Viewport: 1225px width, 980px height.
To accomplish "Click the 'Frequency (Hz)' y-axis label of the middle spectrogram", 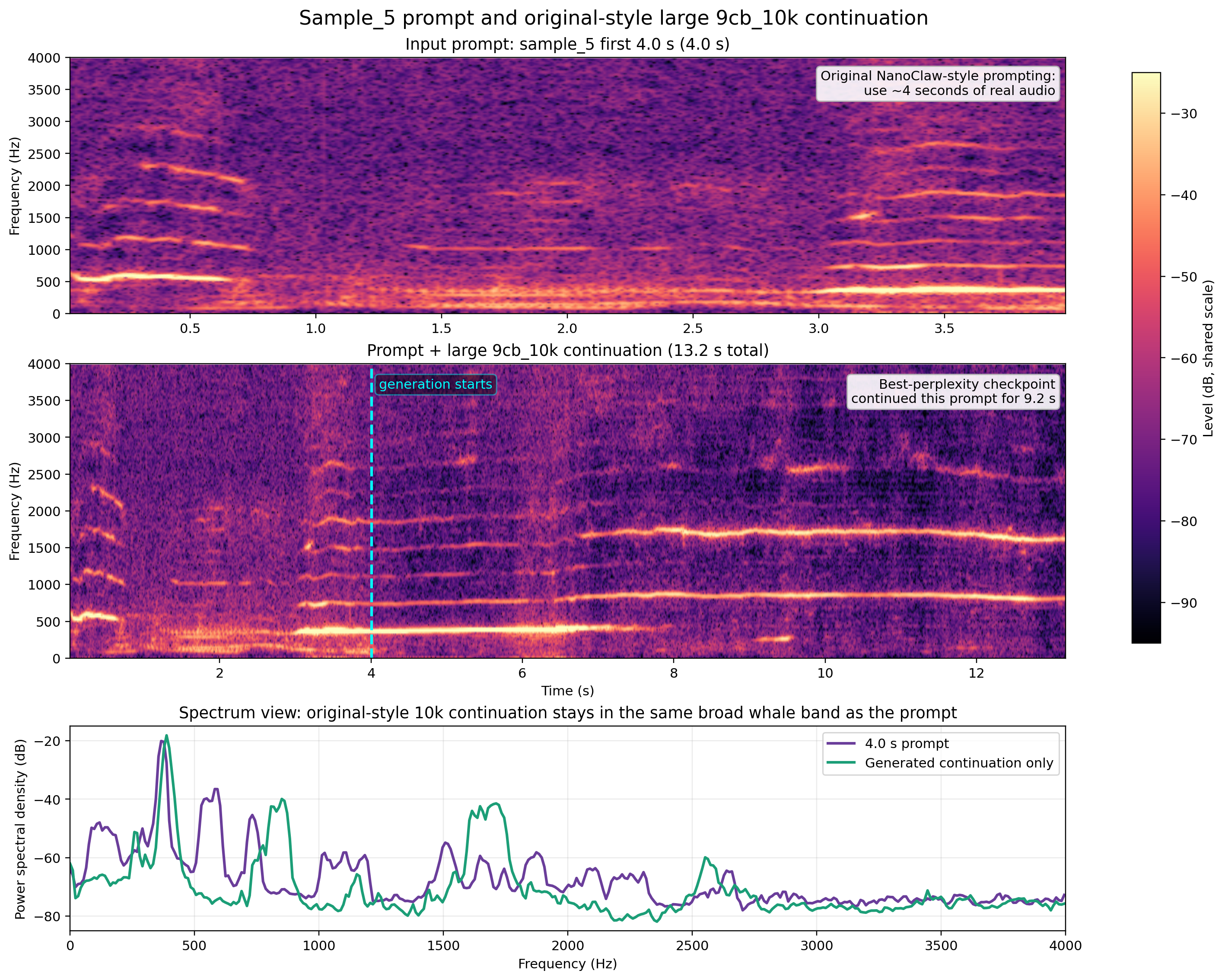I will 15,511.
